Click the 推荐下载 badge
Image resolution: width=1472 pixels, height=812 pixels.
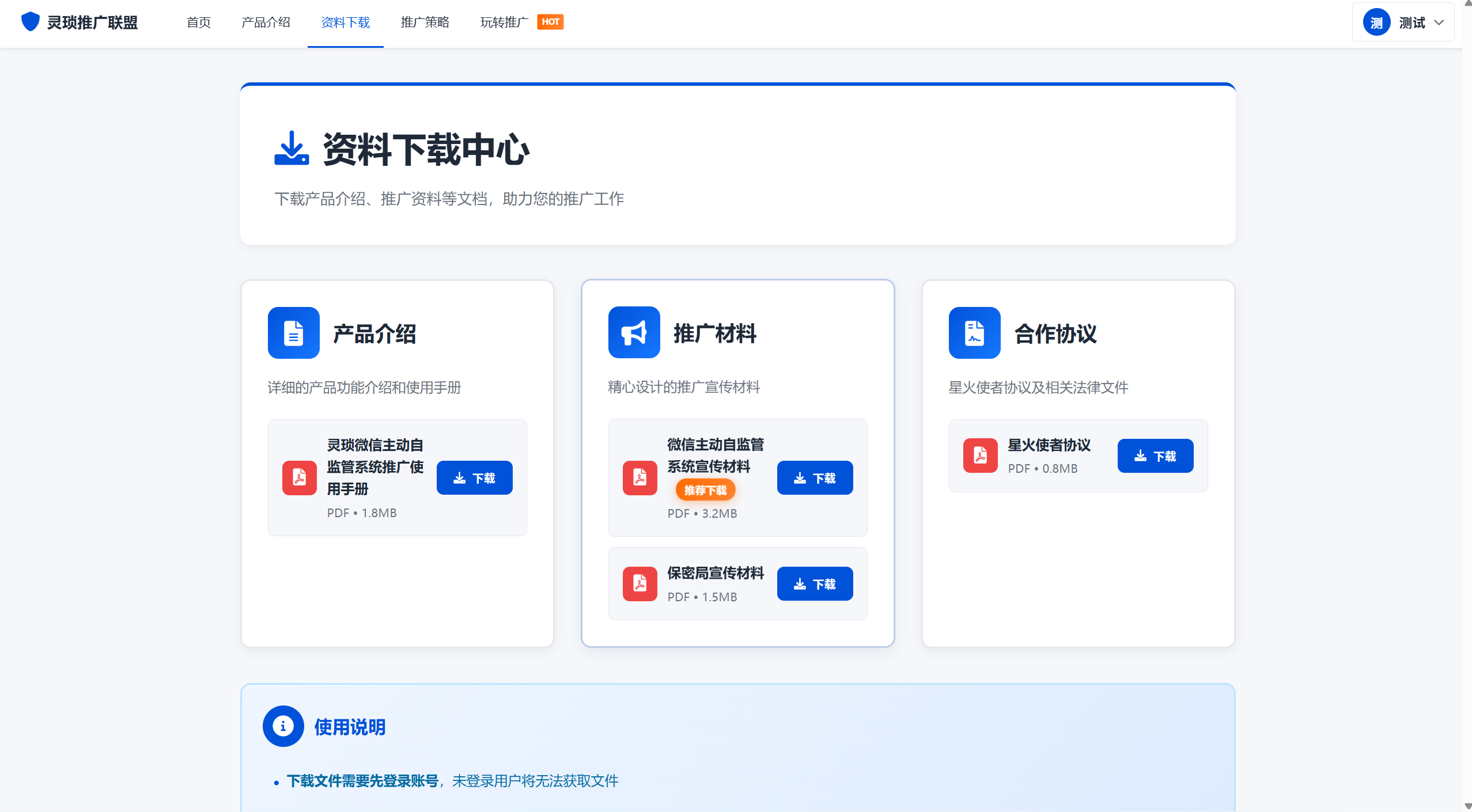click(706, 490)
